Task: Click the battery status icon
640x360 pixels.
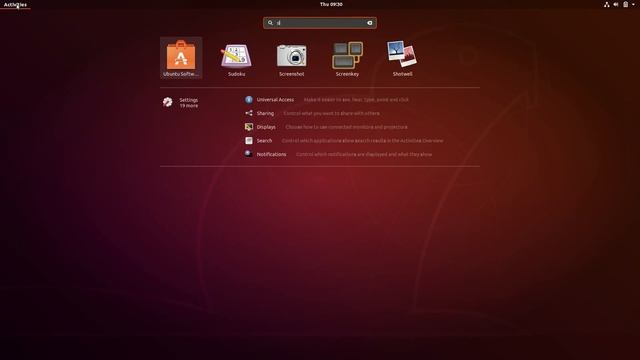Action: [625, 4]
